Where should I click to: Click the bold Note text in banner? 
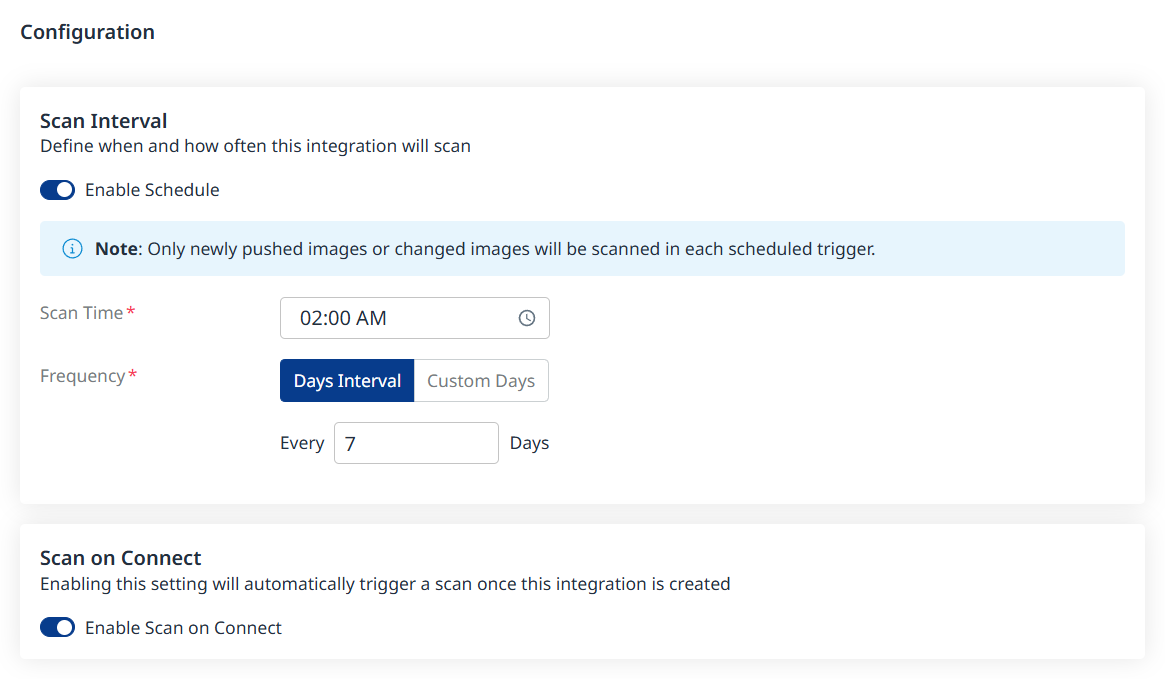tap(116, 249)
